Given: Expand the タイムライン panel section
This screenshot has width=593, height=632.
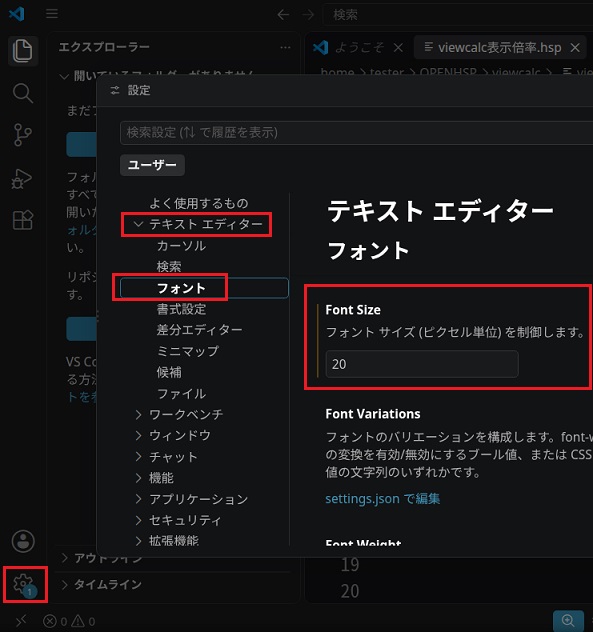Looking at the screenshot, I should pos(102,584).
